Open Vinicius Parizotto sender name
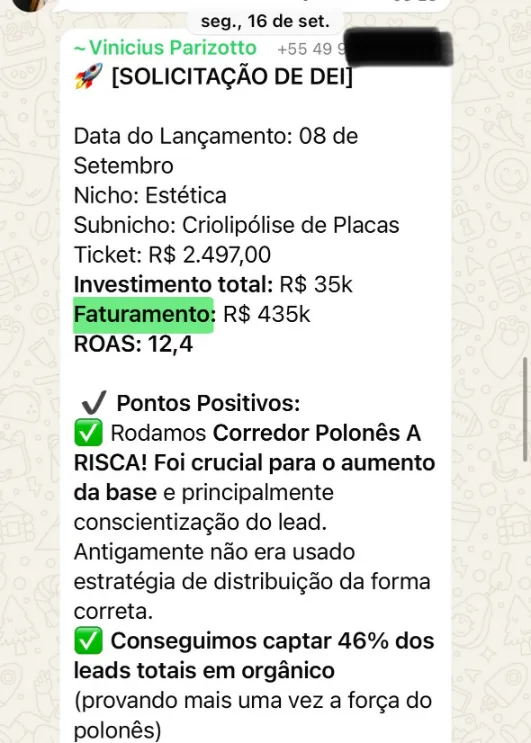The image size is (531, 743). tap(165, 48)
